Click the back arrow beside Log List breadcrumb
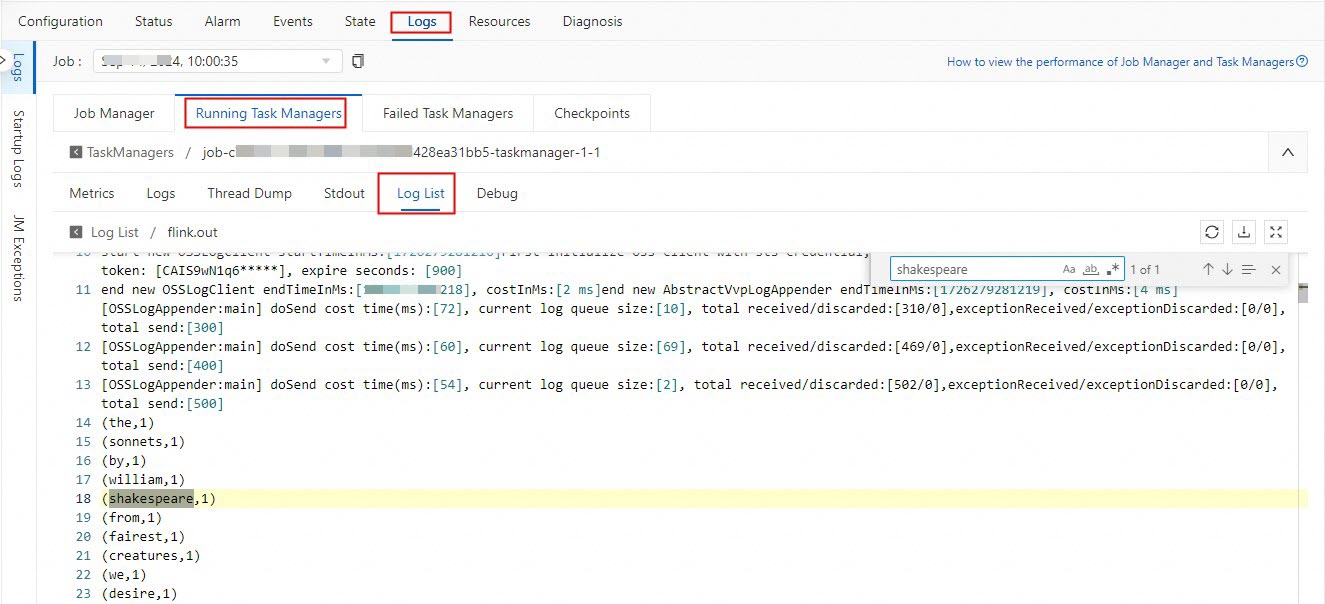This screenshot has height=604, width=1325. [75, 232]
